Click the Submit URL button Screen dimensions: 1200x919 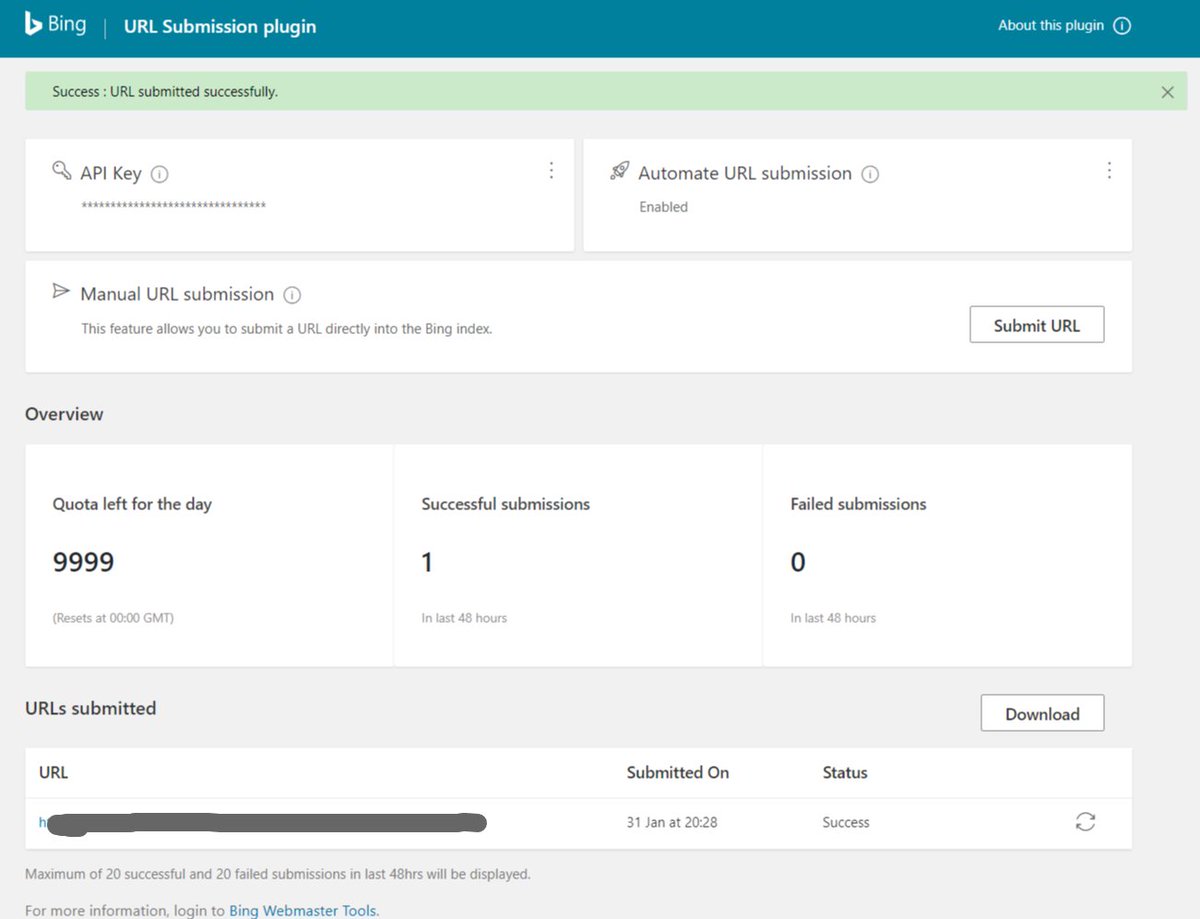[x=1037, y=325]
